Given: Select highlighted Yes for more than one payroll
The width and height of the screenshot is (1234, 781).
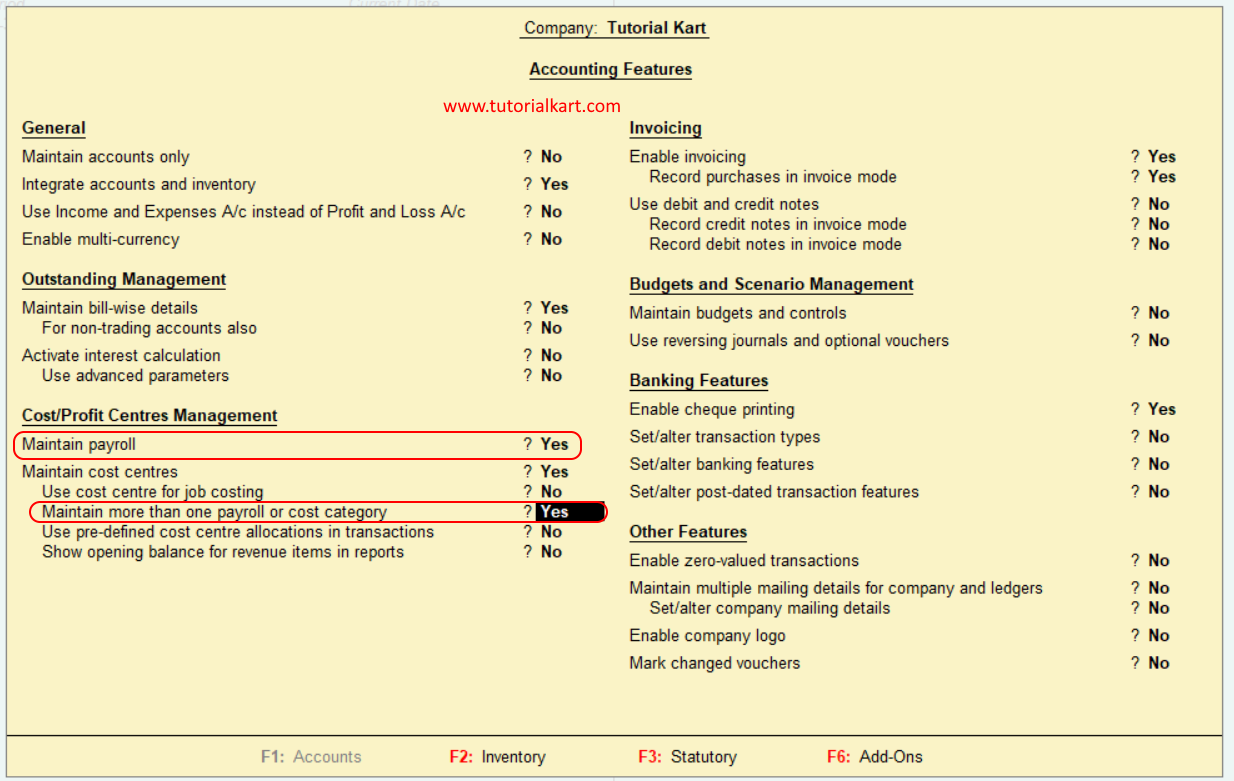Looking at the screenshot, I should pos(570,512).
